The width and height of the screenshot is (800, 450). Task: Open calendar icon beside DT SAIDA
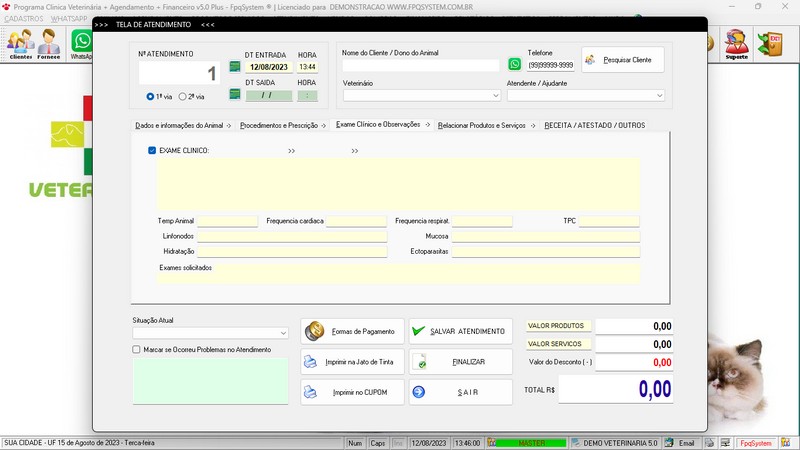coord(235,94)
